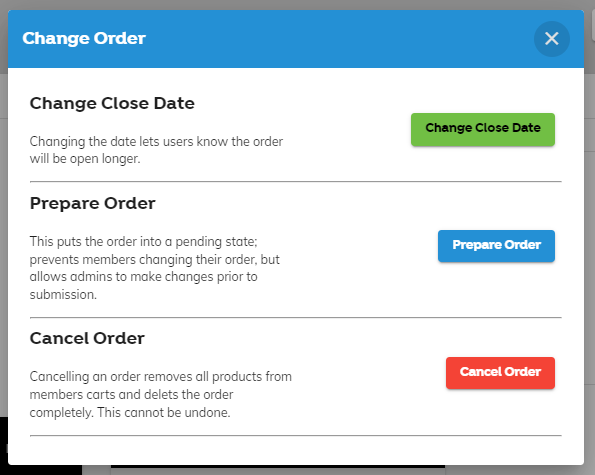Image resolution: width=595 pixels, height=475 pixels.
Task: Click the divider below Cancel Order section
Action: [296, 436]
